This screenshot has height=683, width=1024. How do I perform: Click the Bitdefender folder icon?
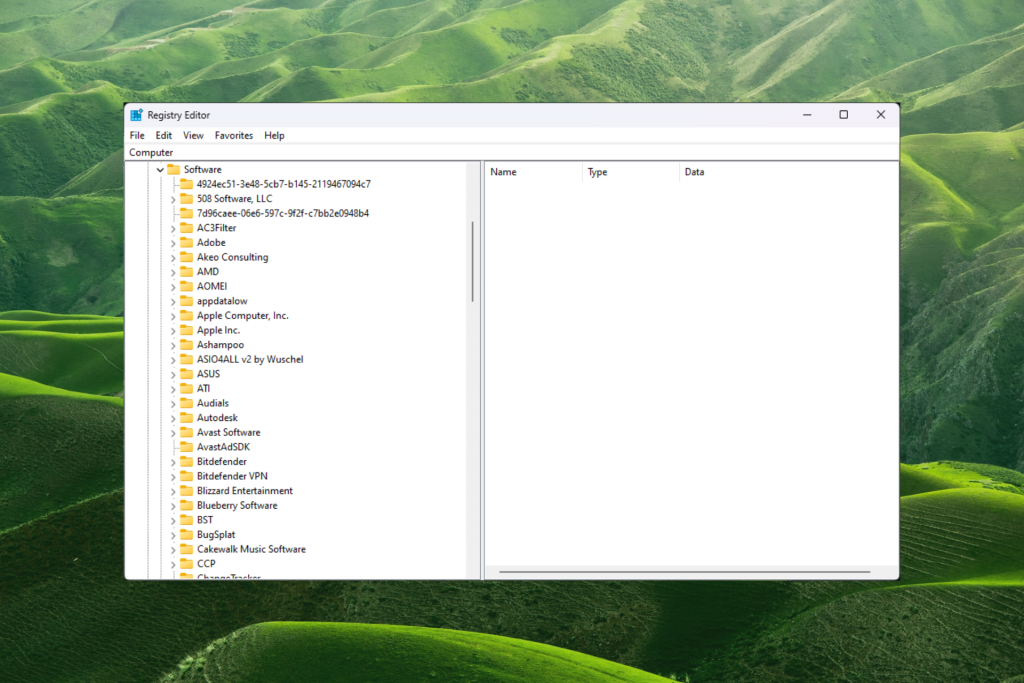point(187,462)
